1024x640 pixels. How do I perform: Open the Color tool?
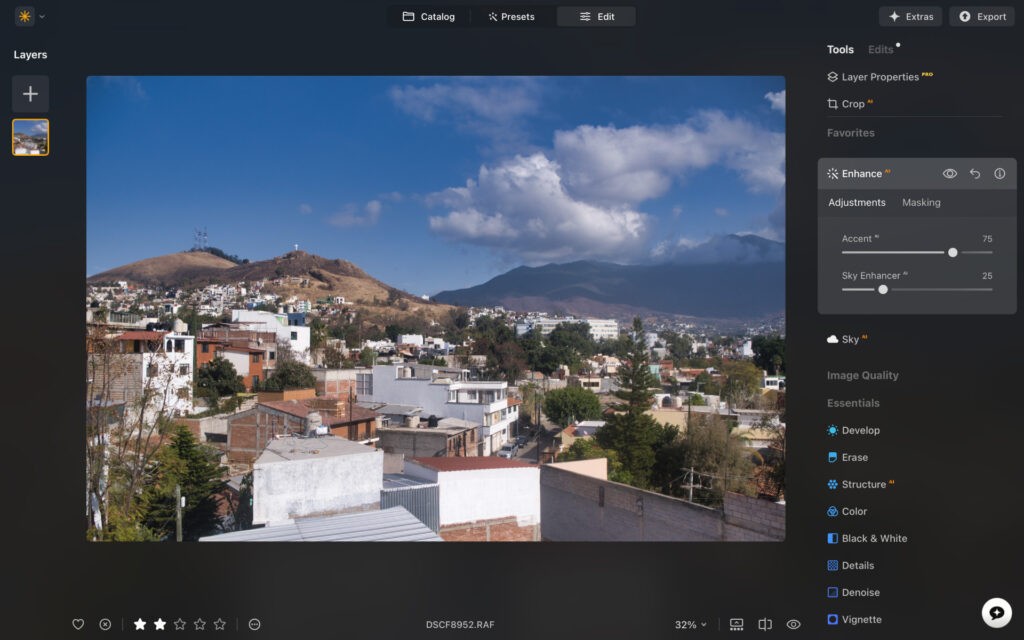pos(856,511)
